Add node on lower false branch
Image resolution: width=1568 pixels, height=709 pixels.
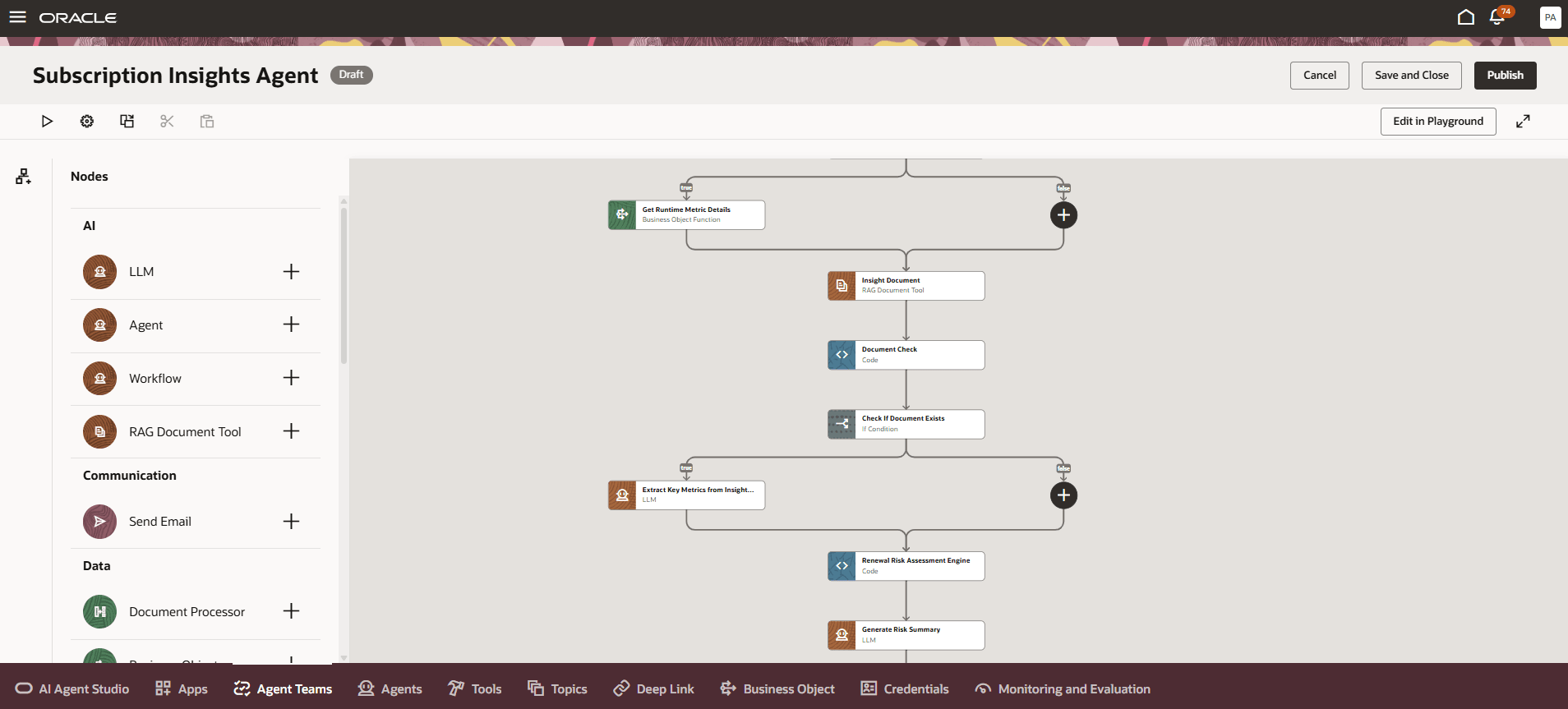coord(1063,495)
